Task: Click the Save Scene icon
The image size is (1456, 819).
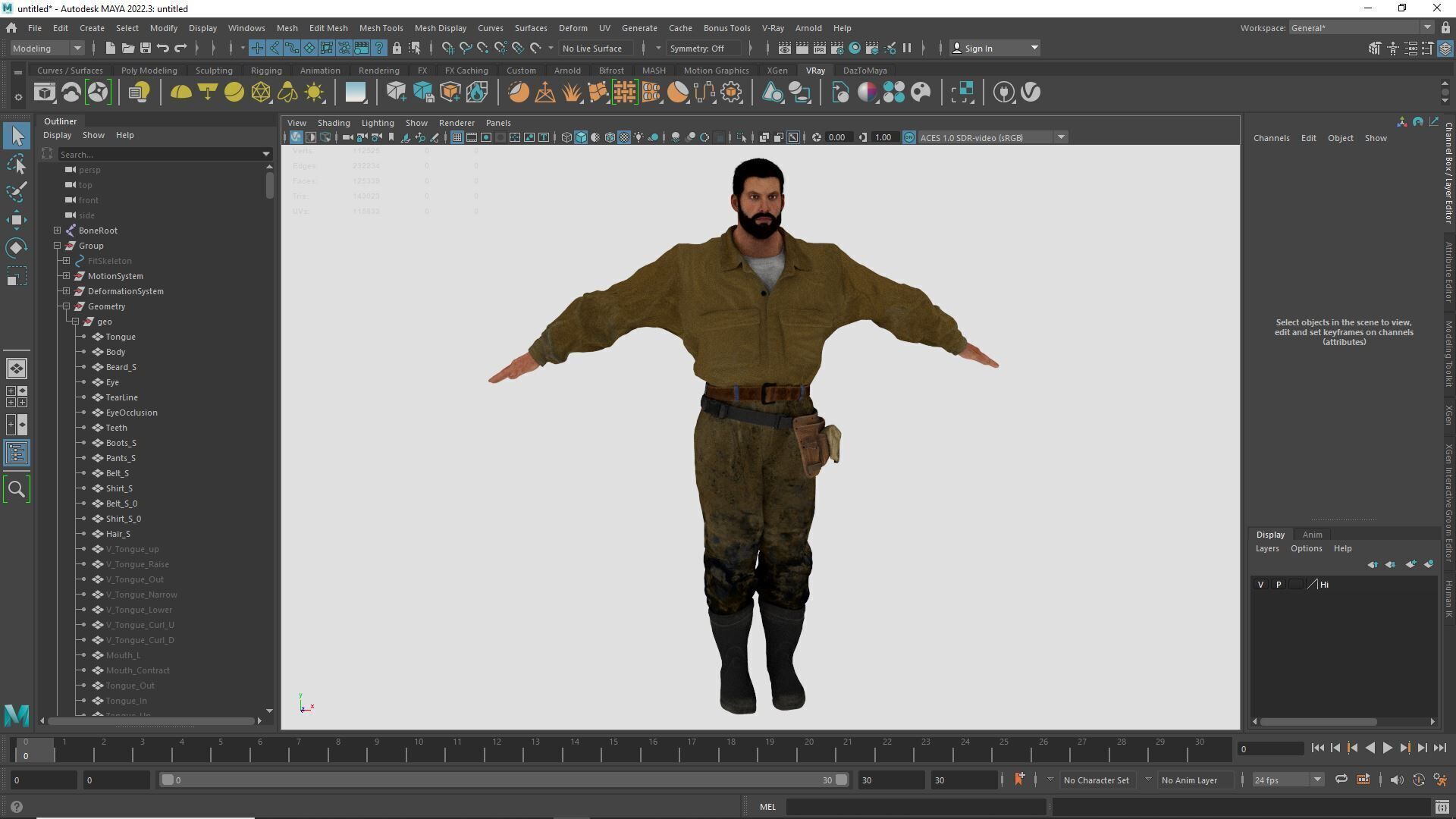Action: click(145, 49)
